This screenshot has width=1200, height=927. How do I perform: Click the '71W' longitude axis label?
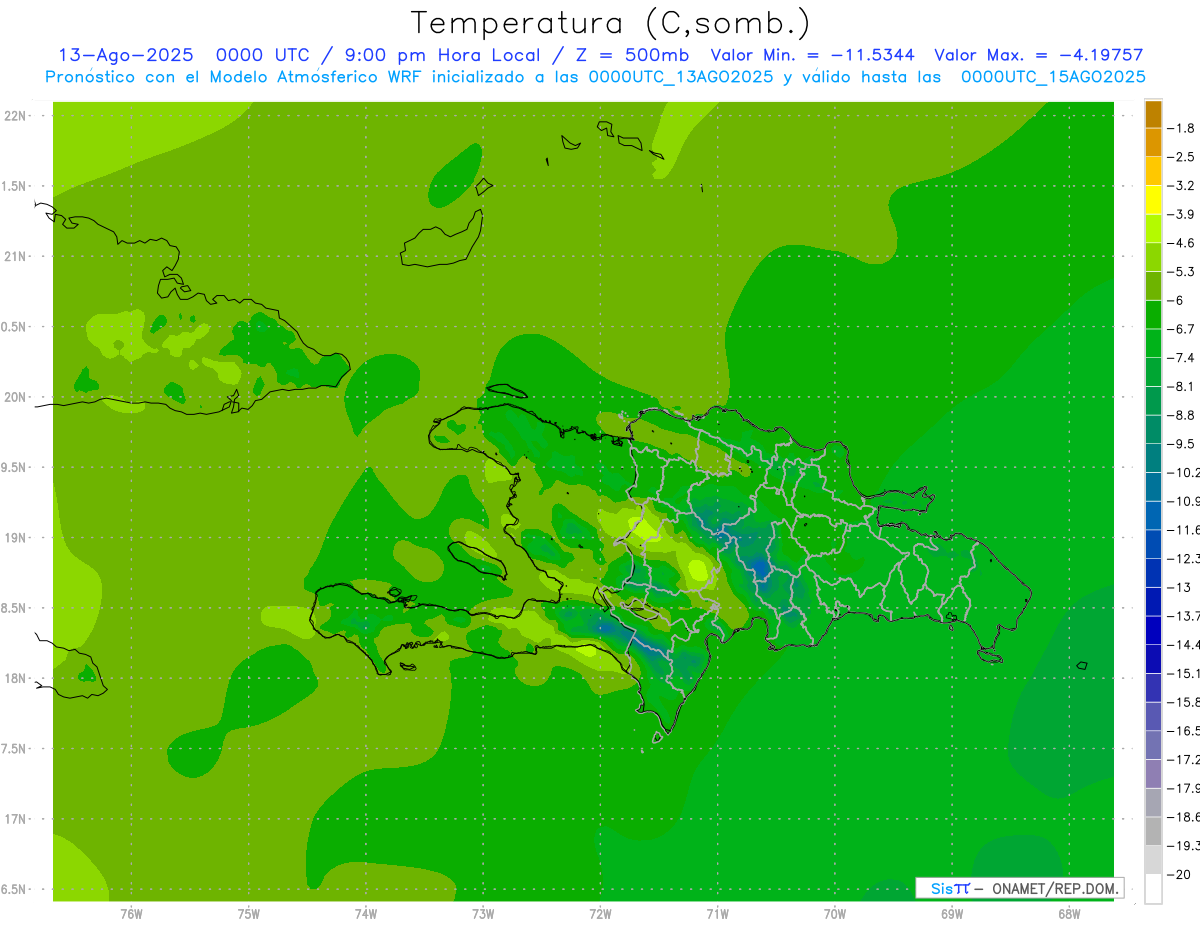[717, 914]
